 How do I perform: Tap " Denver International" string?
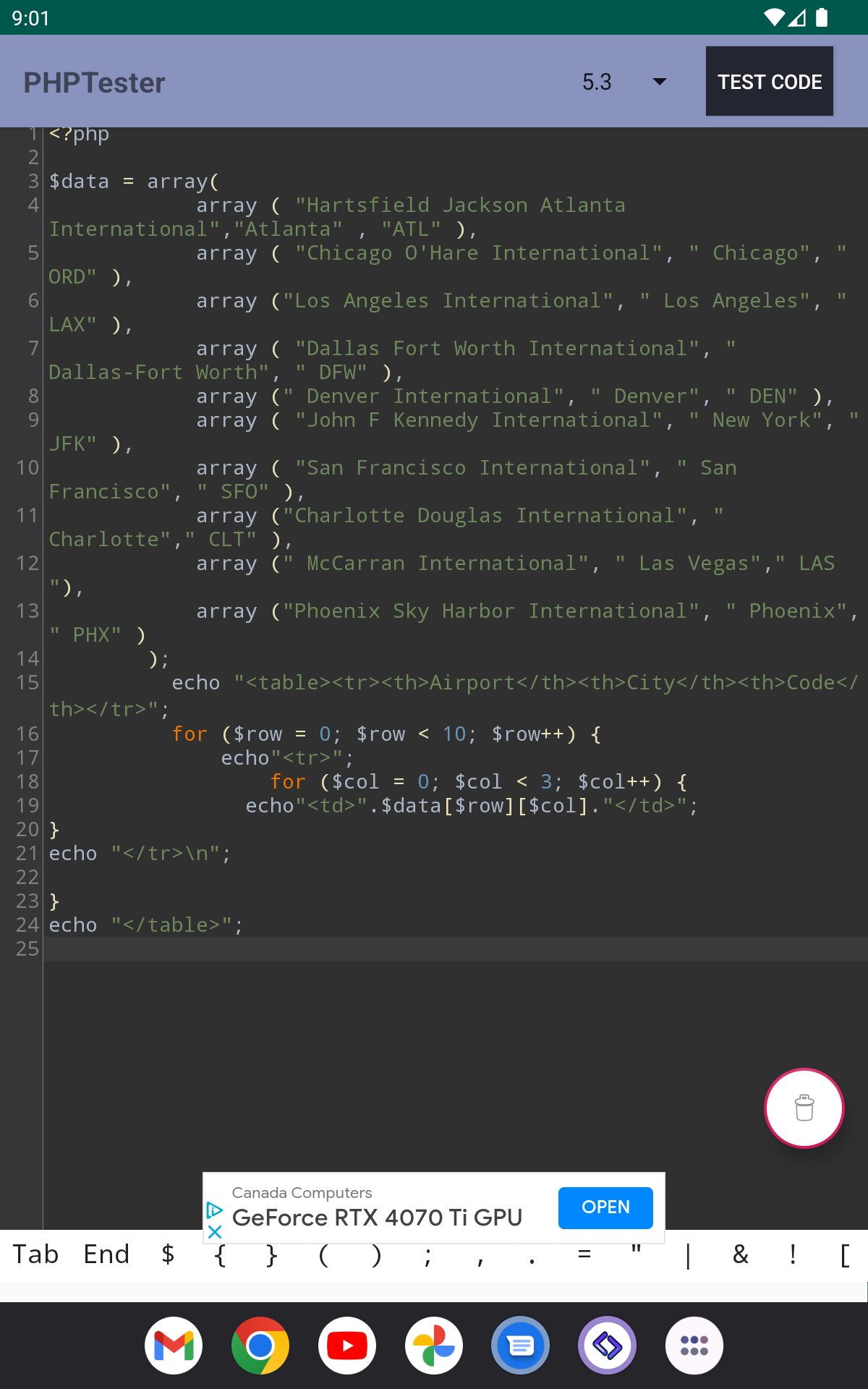tap(424, 396)
